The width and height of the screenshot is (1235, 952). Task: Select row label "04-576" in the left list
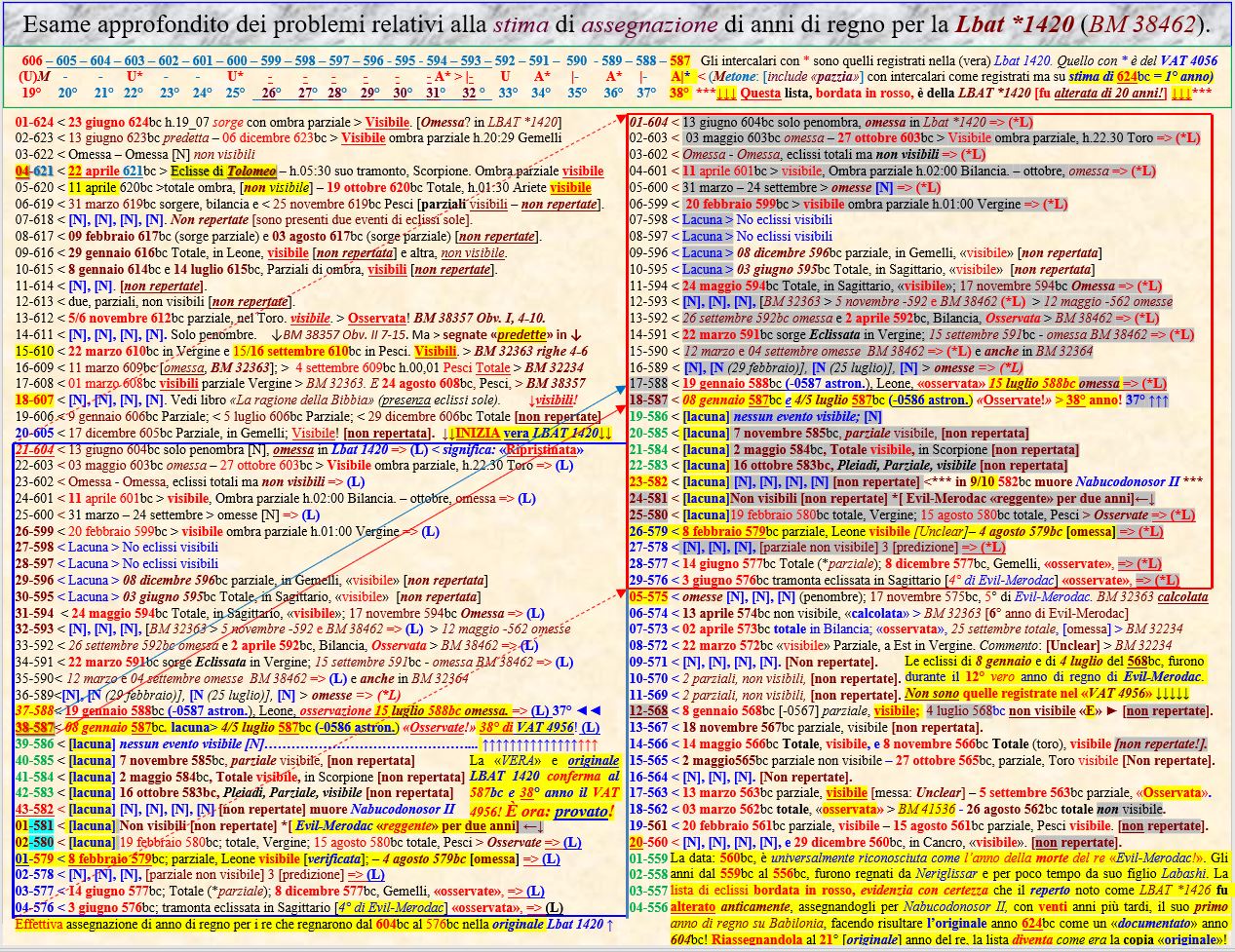click(x=35, y=907)
